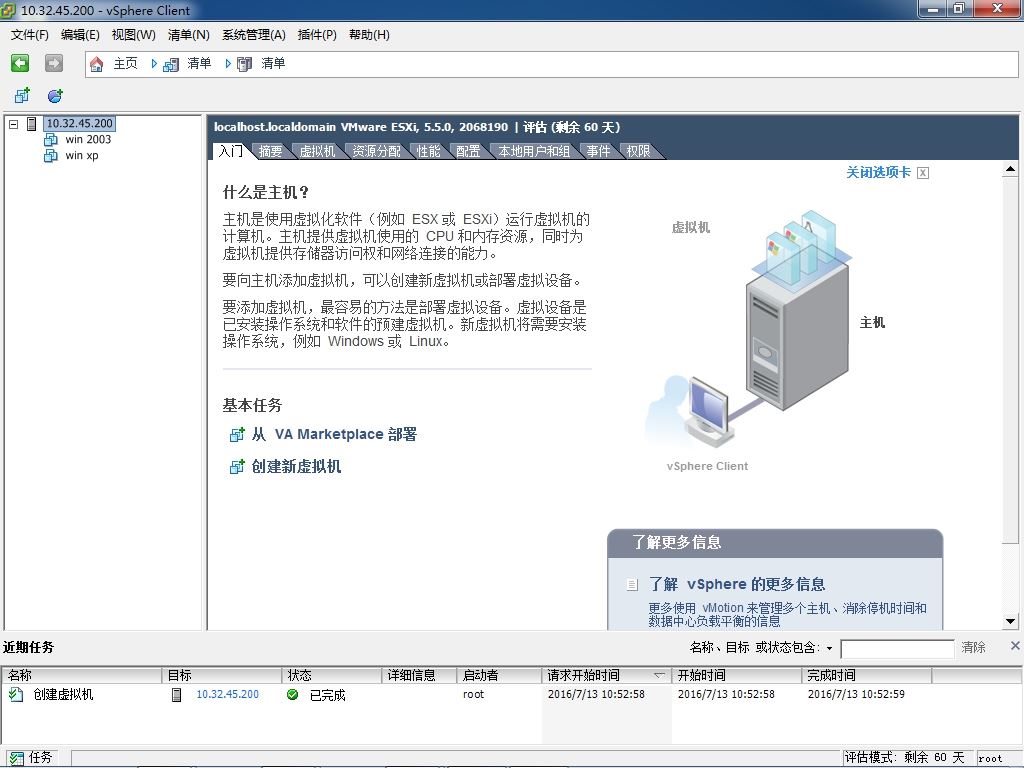Click the 状态 column header
Viewport: 1024px width, 768px height.
click(332, 675)
